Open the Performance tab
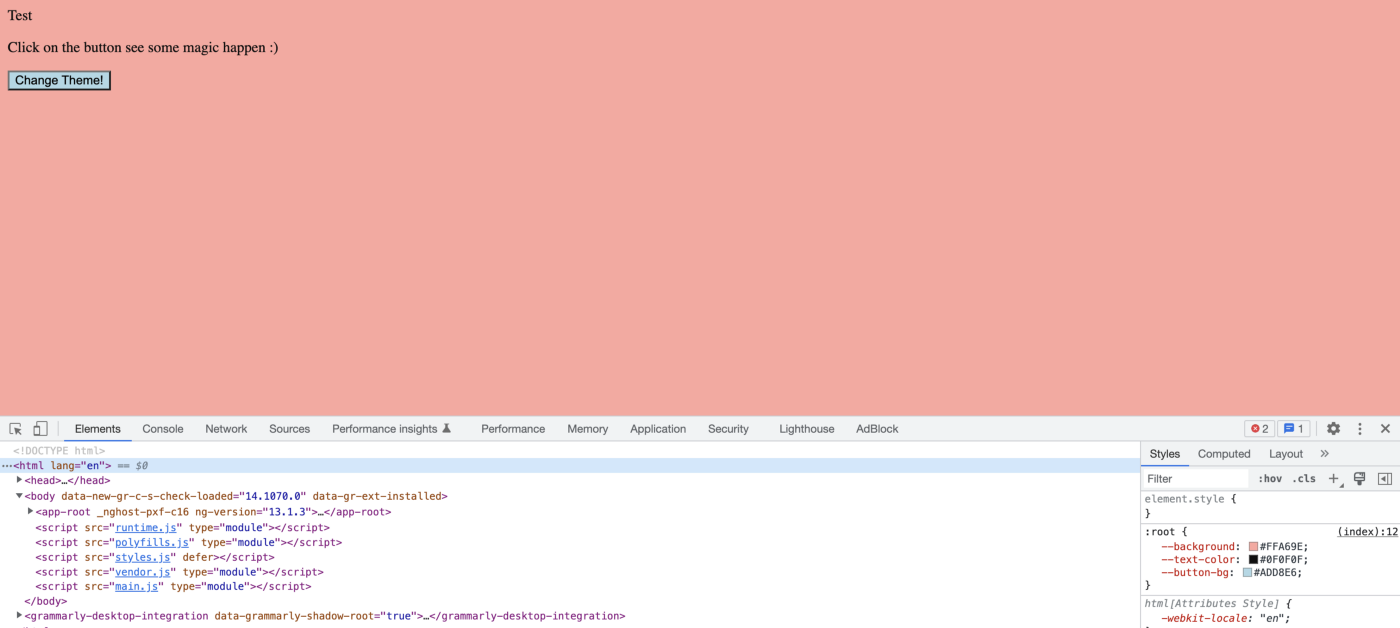Screen dimensions: 1400x628 513,429
